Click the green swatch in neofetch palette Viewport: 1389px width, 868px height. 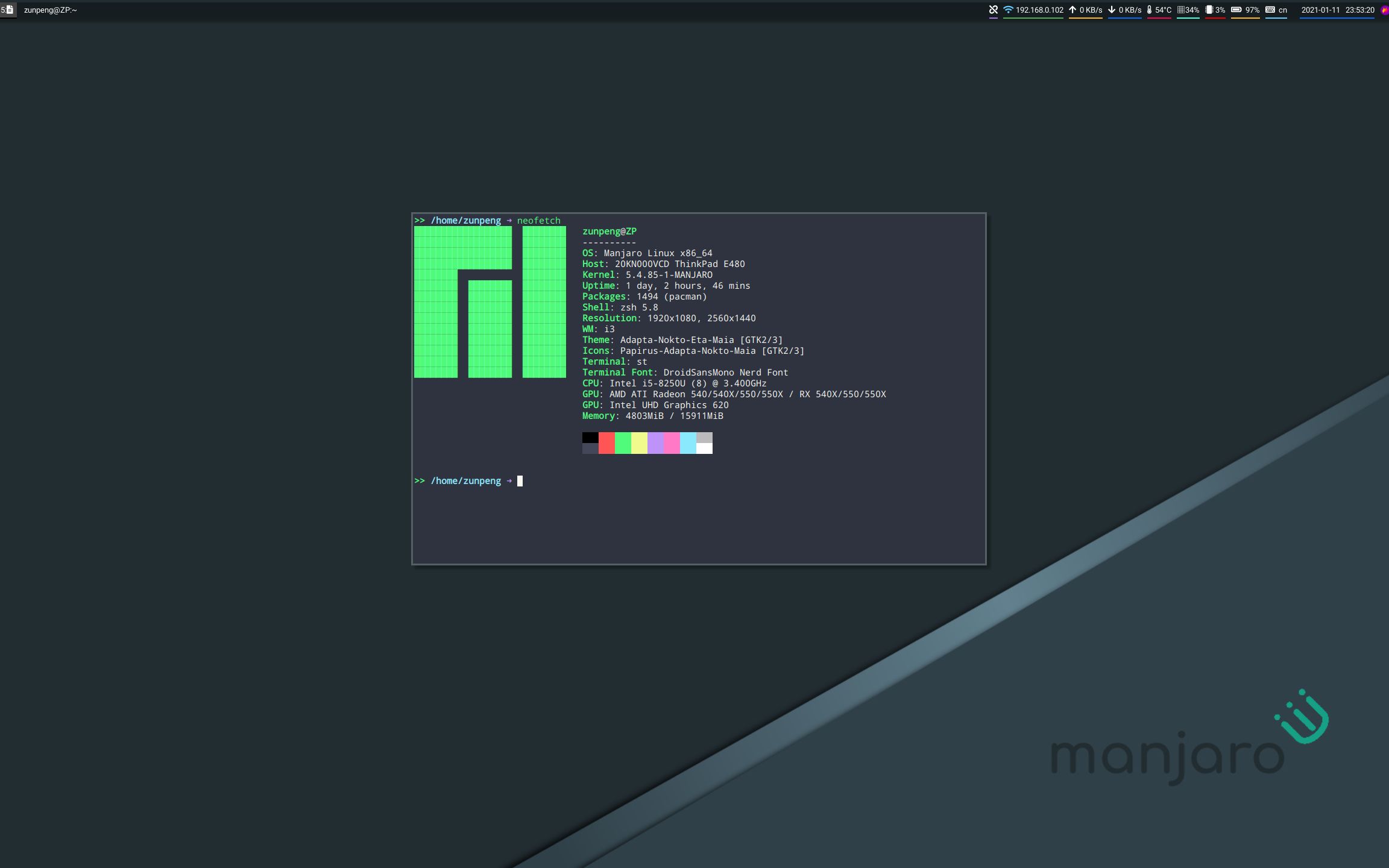pyautogui.click(x=623, y=443)
